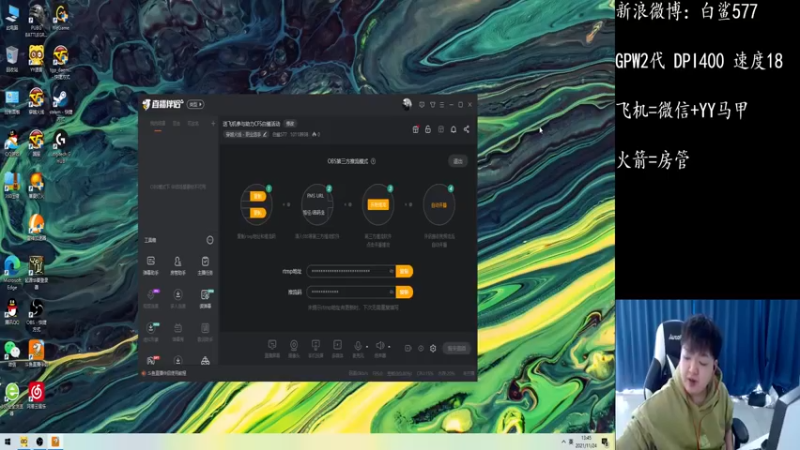Click the taskbar clock showing the date
Viewport: 800px width, 450px height.
click(x=586, y=442)
